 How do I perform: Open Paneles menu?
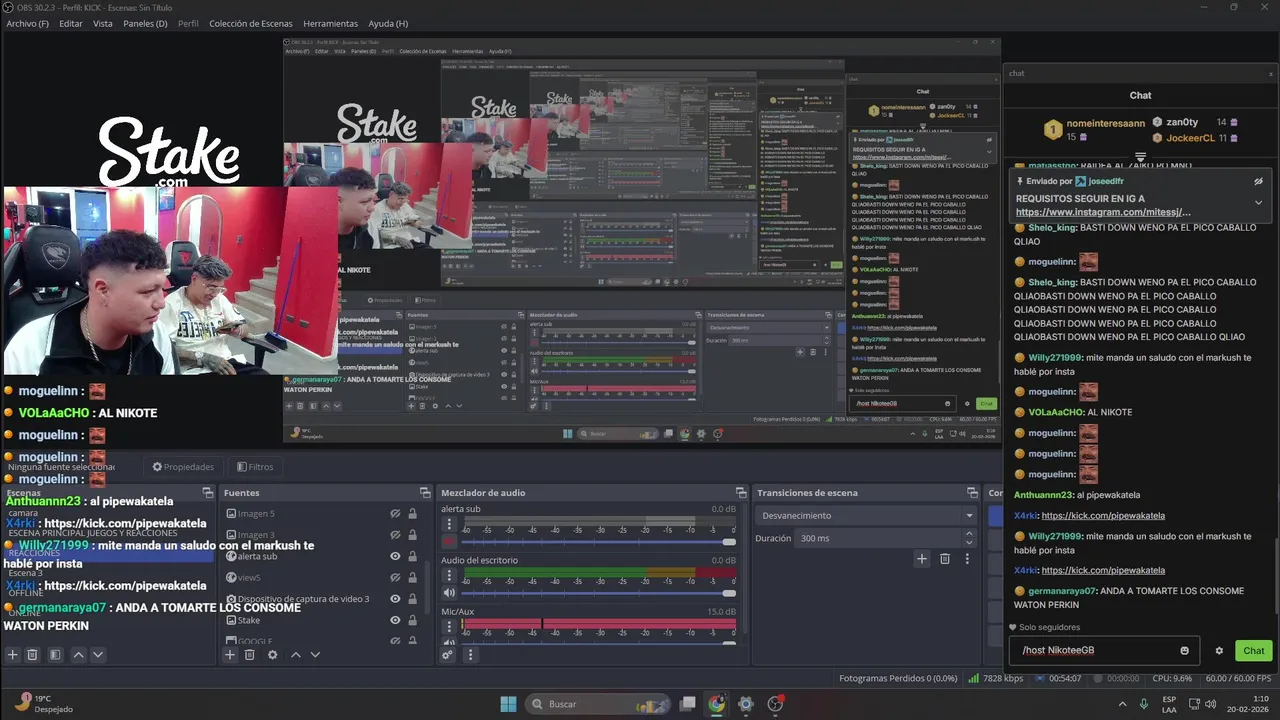[x=145, y=23]
